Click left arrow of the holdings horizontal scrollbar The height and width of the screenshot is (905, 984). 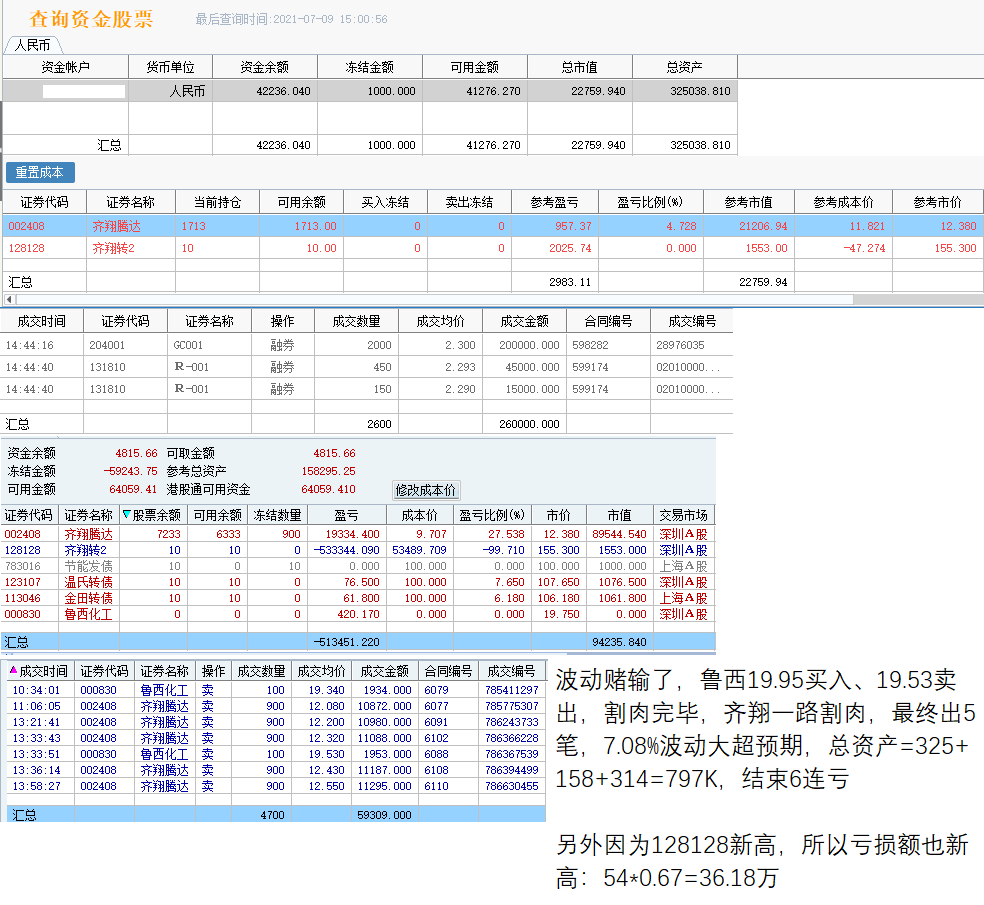(x=10, y=299)
